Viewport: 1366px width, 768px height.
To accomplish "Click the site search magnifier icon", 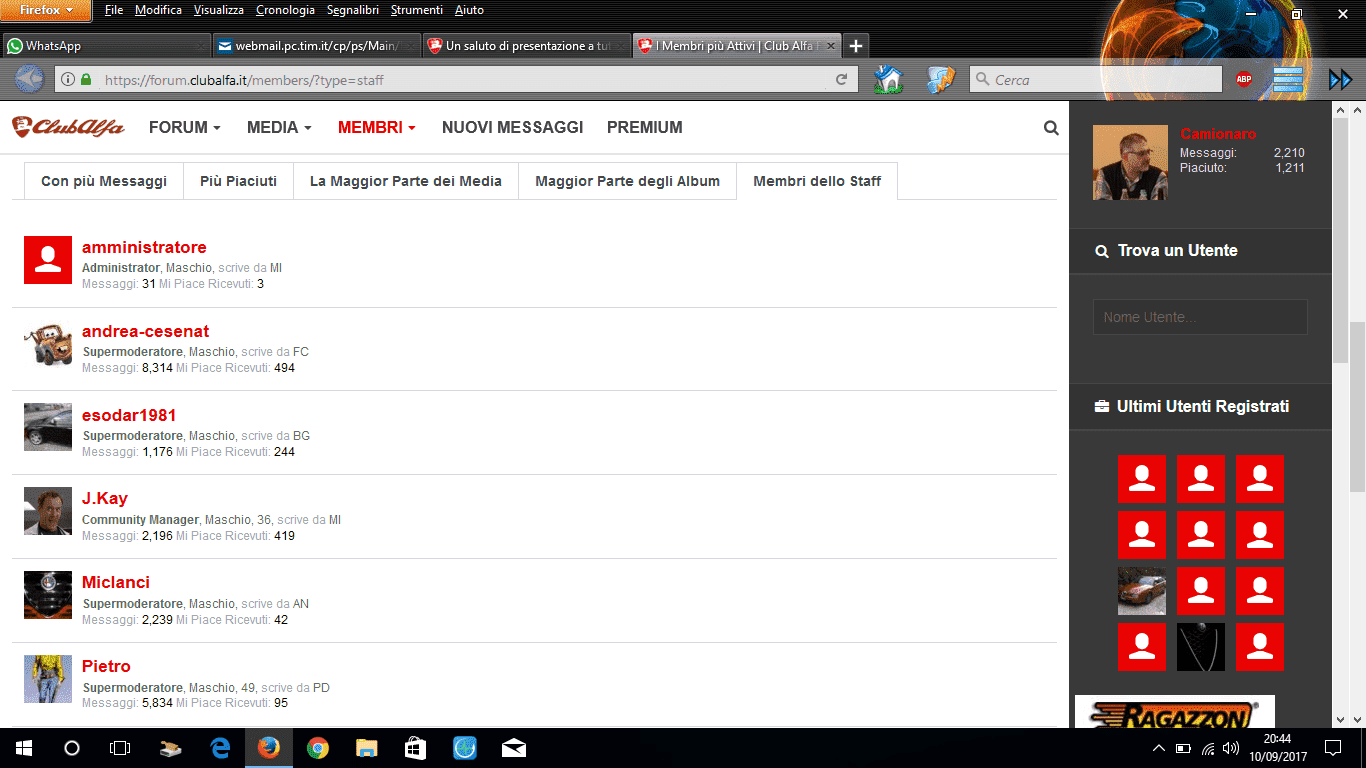I will [x=1051, y=128].
